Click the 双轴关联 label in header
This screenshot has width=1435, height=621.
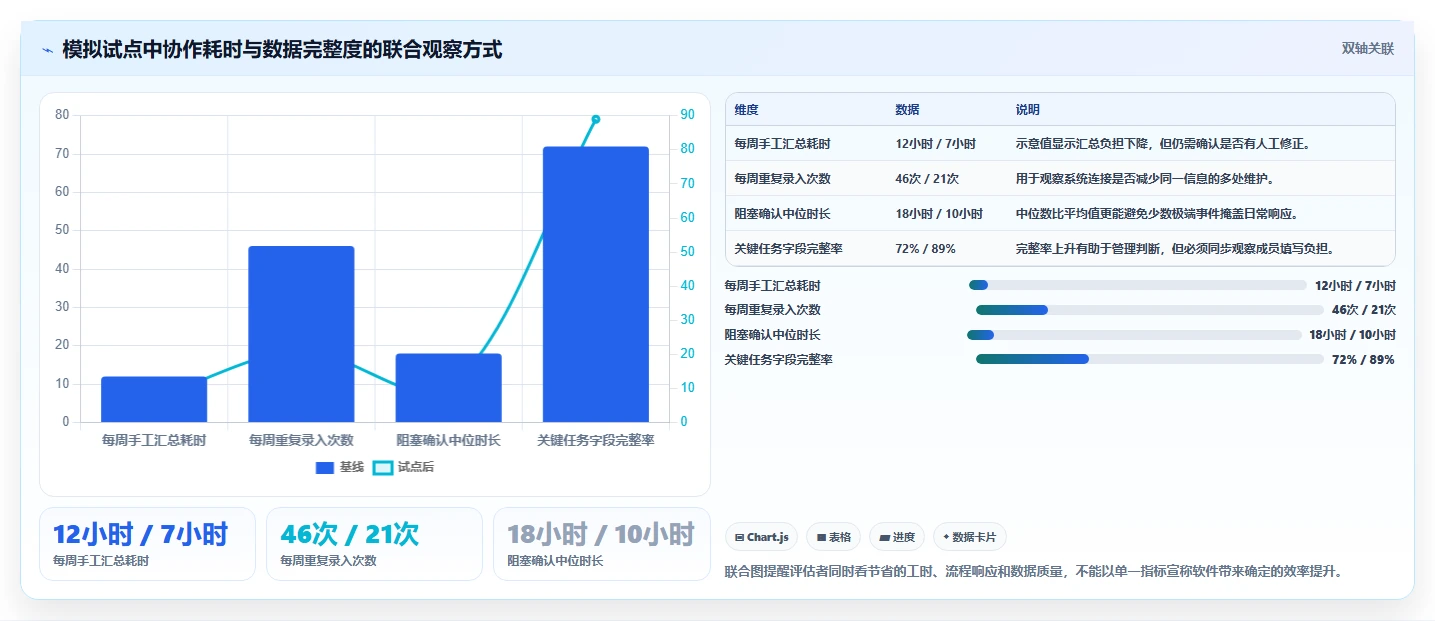click(1368, 49)
